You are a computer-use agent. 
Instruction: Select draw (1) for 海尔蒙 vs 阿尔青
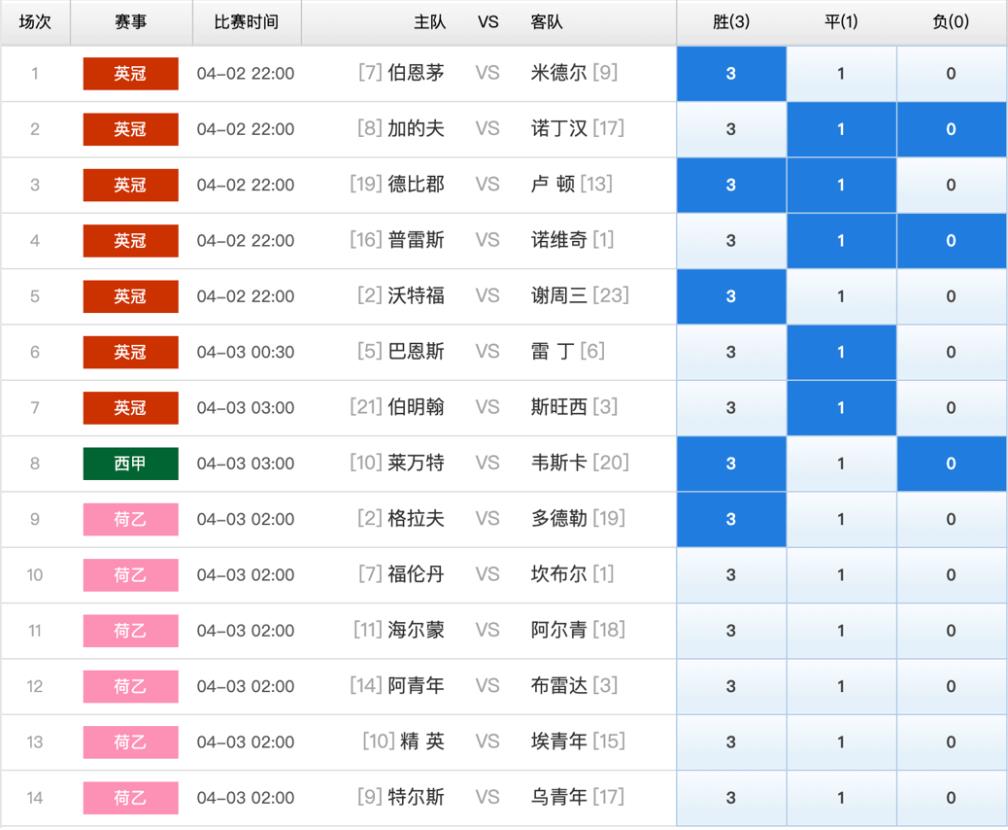pyautogui.click(x=841, y=631)
